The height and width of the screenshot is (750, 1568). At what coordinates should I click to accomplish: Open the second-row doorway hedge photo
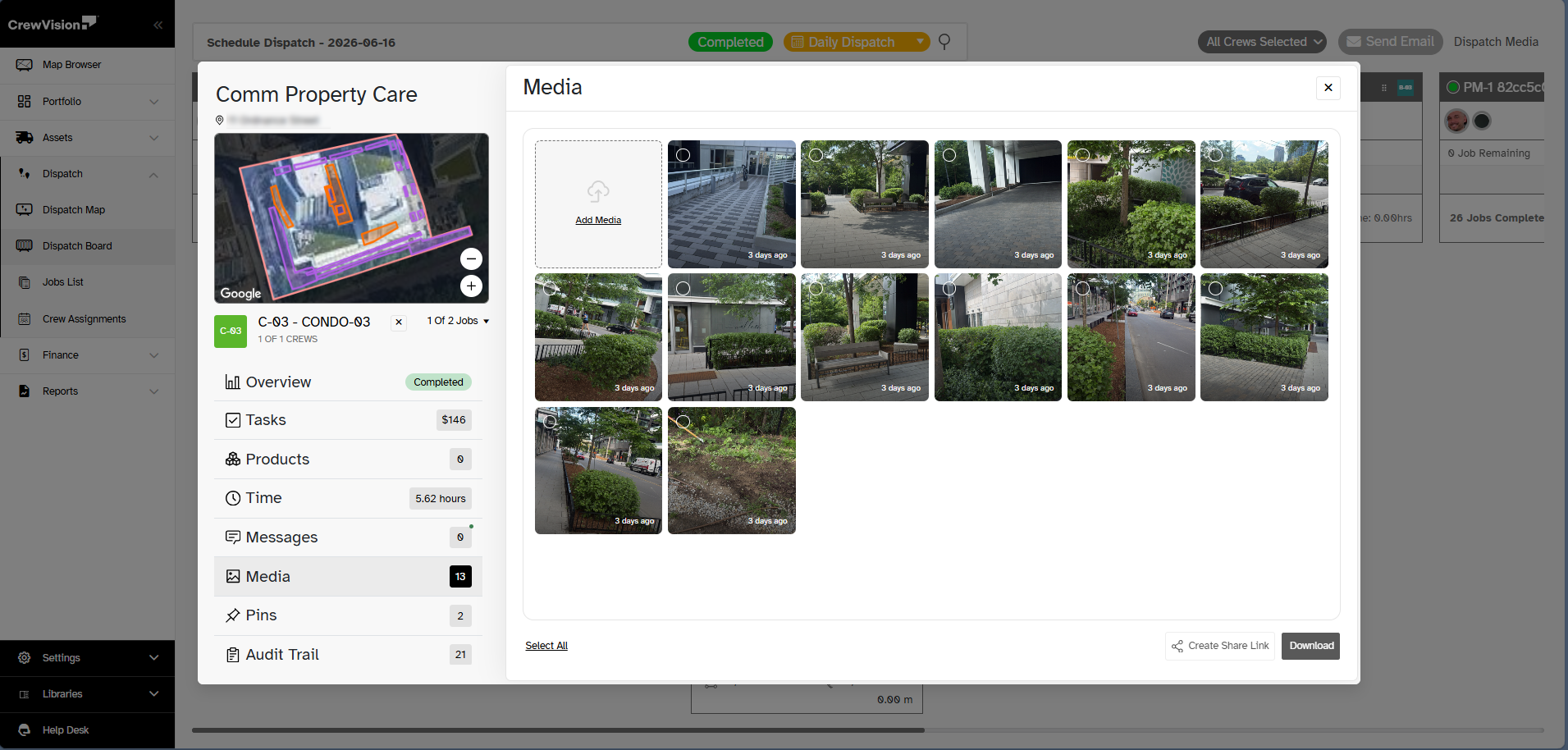[731, 337]
